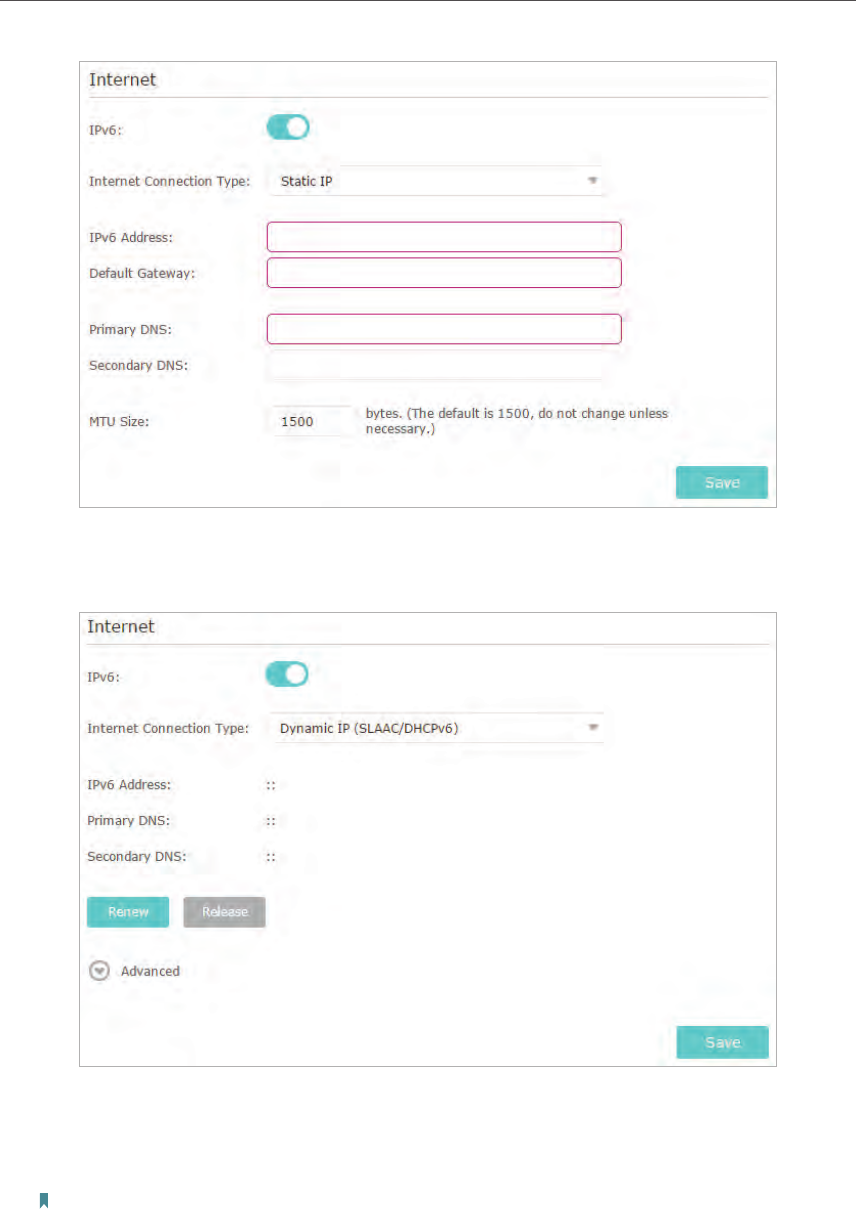
Task: Click the Renew button
Action: click(128, 912)
